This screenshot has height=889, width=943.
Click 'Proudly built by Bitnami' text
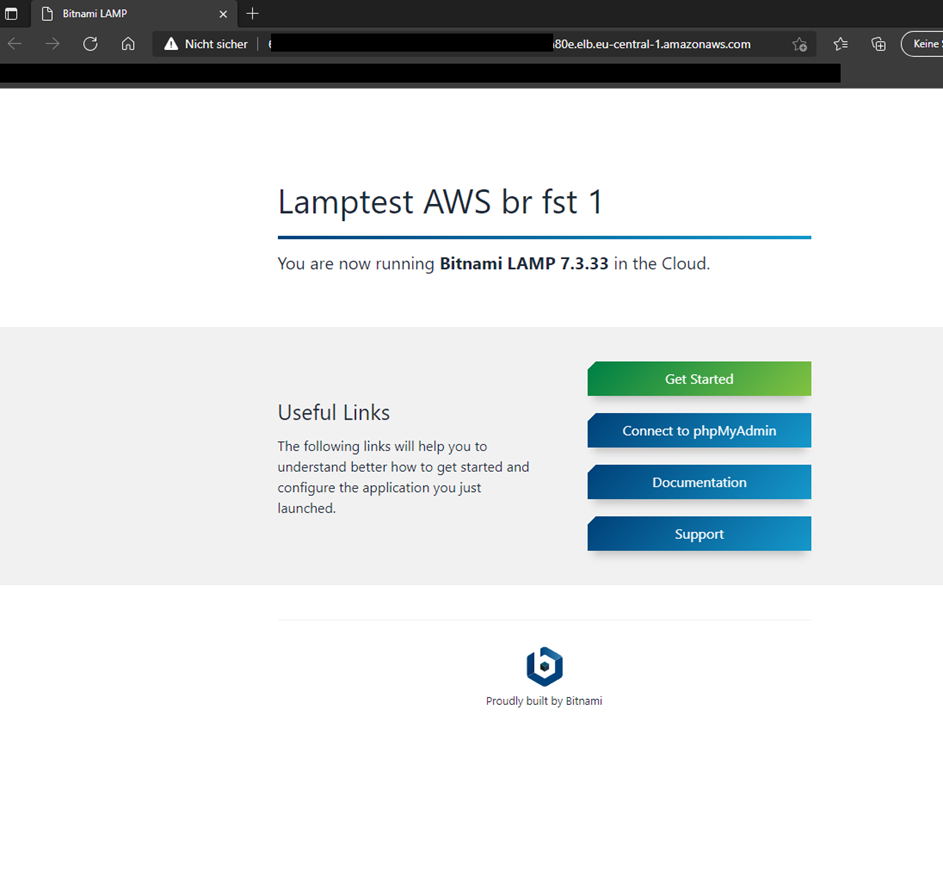click(544, 701)
